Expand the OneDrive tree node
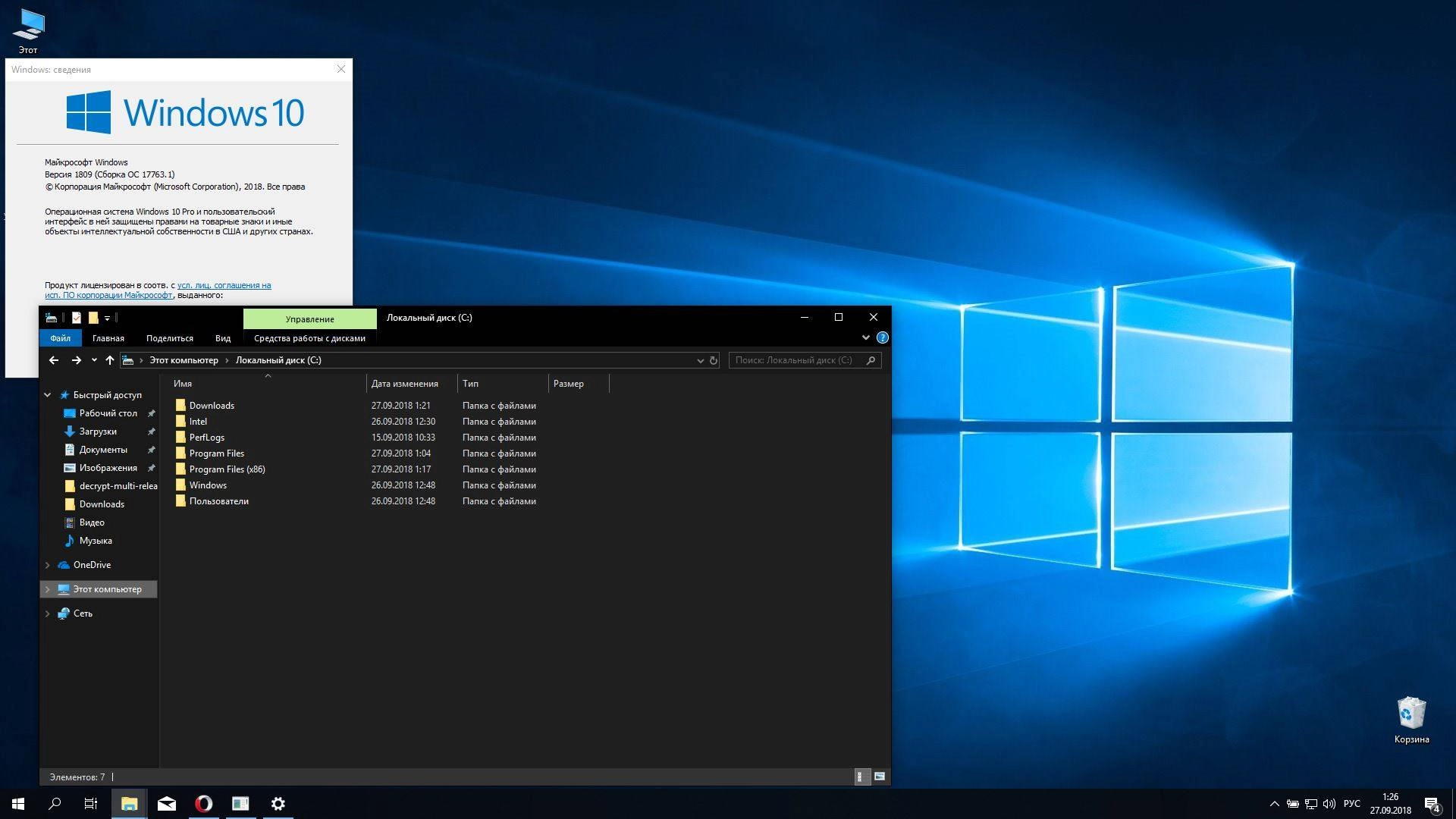Image resolution: width=1456 pixels, height=819 pixels. (x=47, y=565)
